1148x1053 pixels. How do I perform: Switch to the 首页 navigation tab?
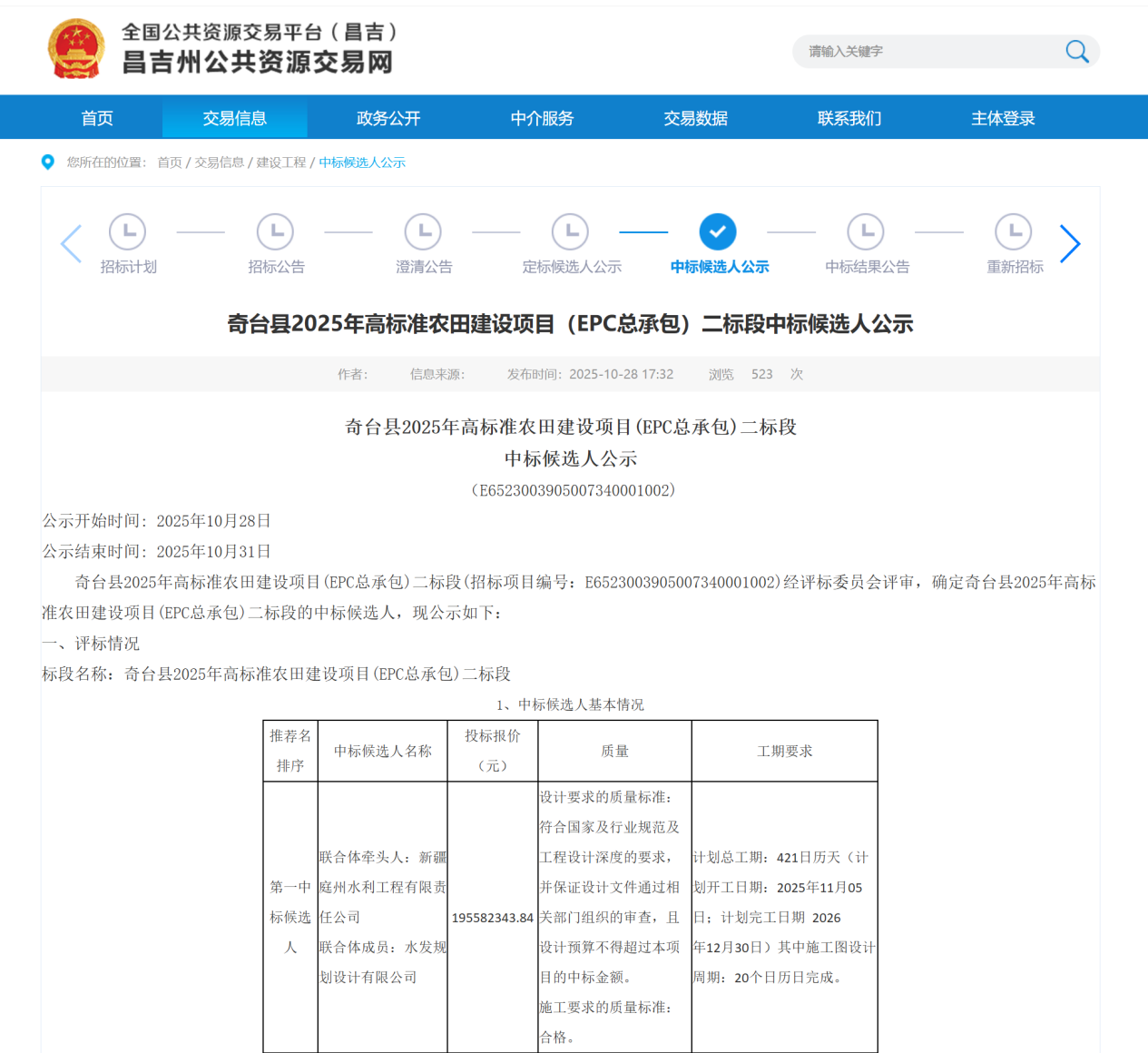[96, 118]
